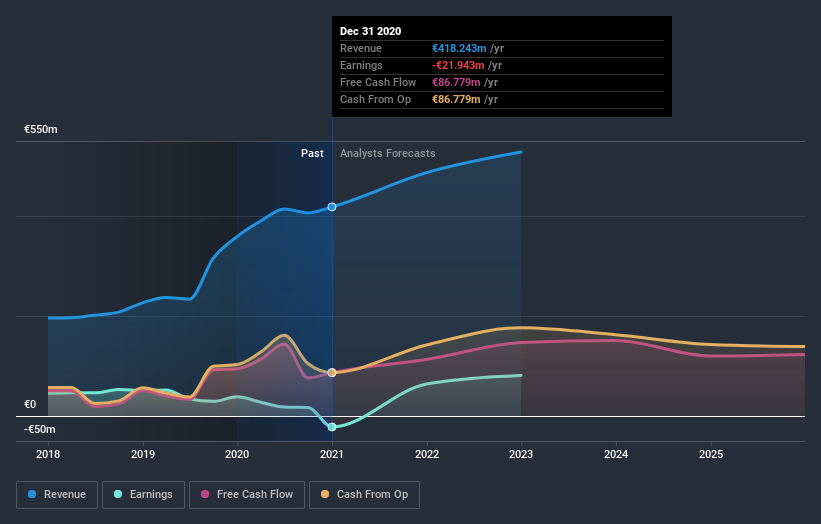Toggle the Cash From Op legend button
Viewport: 821px width, 524px height.
tap(364, 495)
